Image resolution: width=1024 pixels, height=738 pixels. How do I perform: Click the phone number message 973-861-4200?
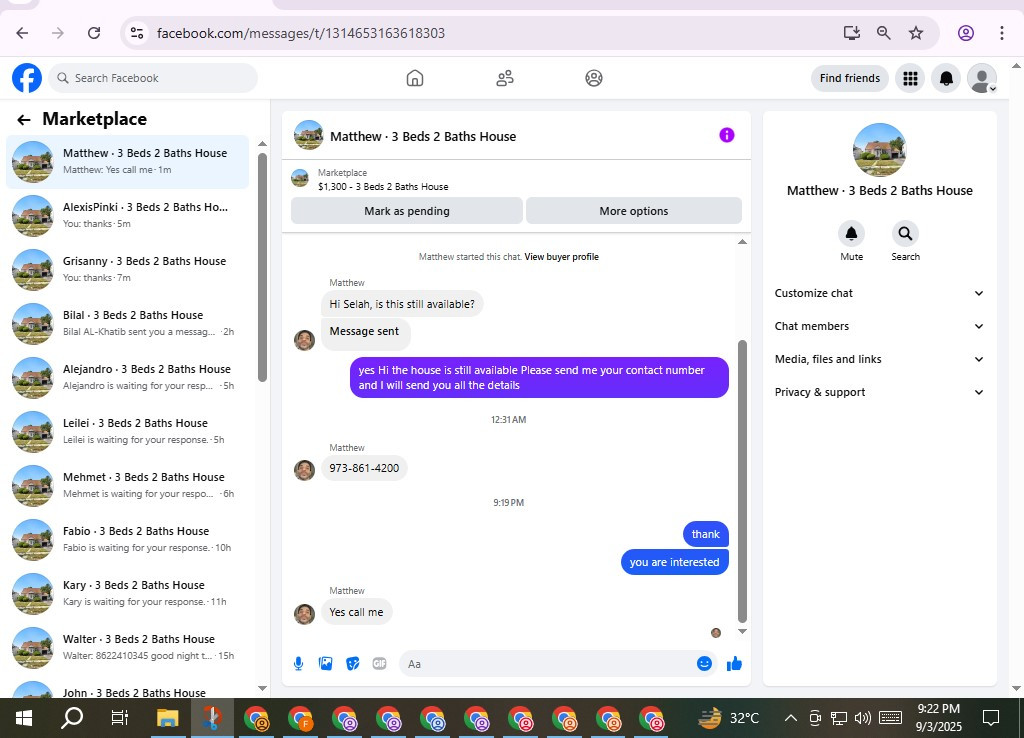tap(364, 468)
